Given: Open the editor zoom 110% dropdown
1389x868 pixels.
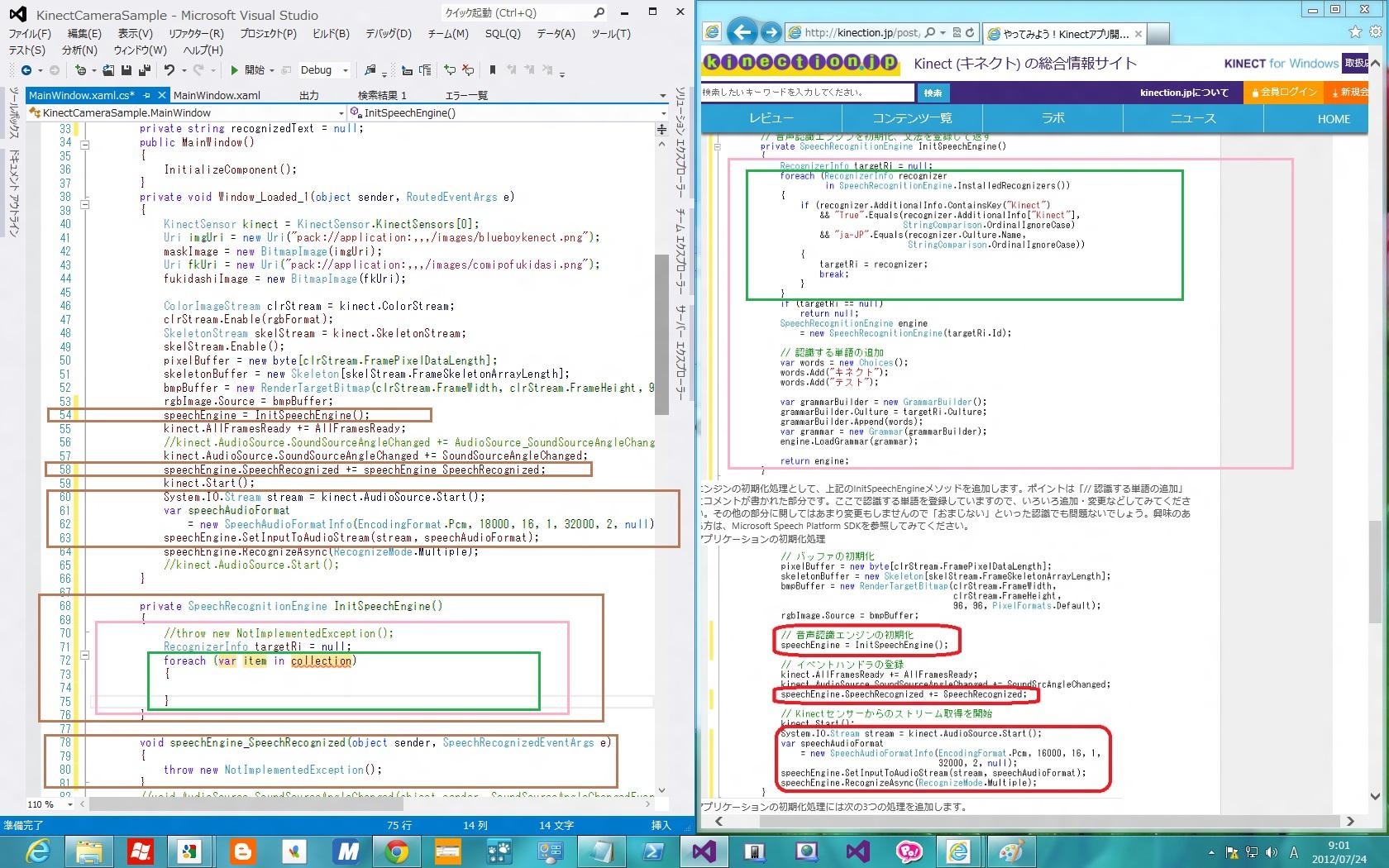Looking at the screenshot, I should pyautogui.click(x=69, y=804).
